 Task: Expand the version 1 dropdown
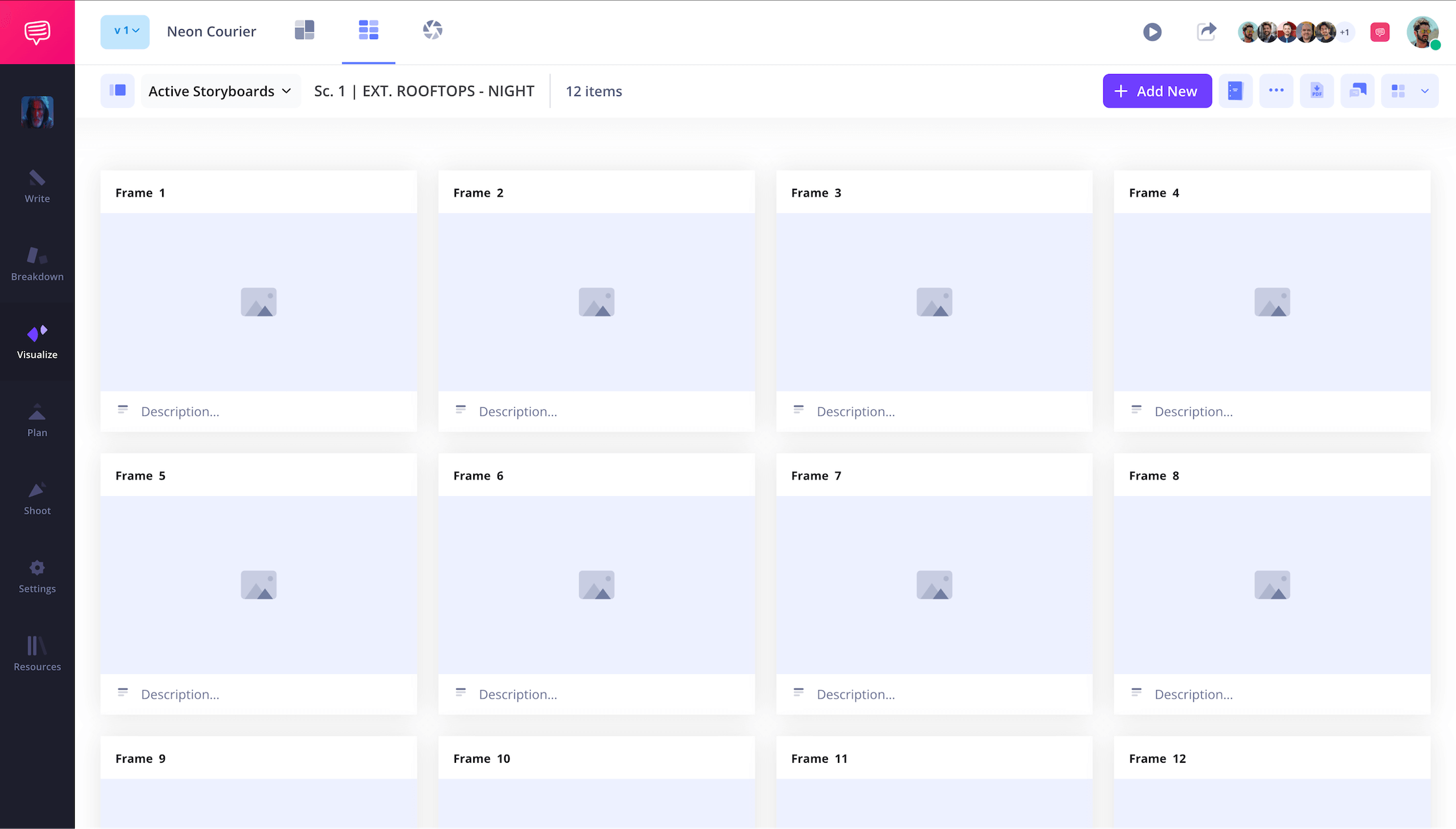point(124,31)
